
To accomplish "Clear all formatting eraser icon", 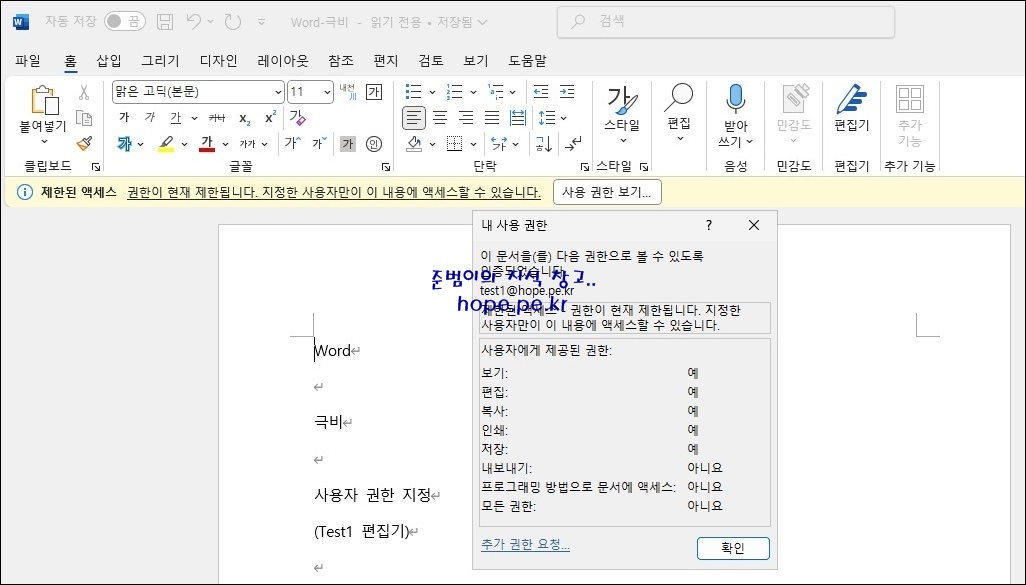I will point(297,118).
